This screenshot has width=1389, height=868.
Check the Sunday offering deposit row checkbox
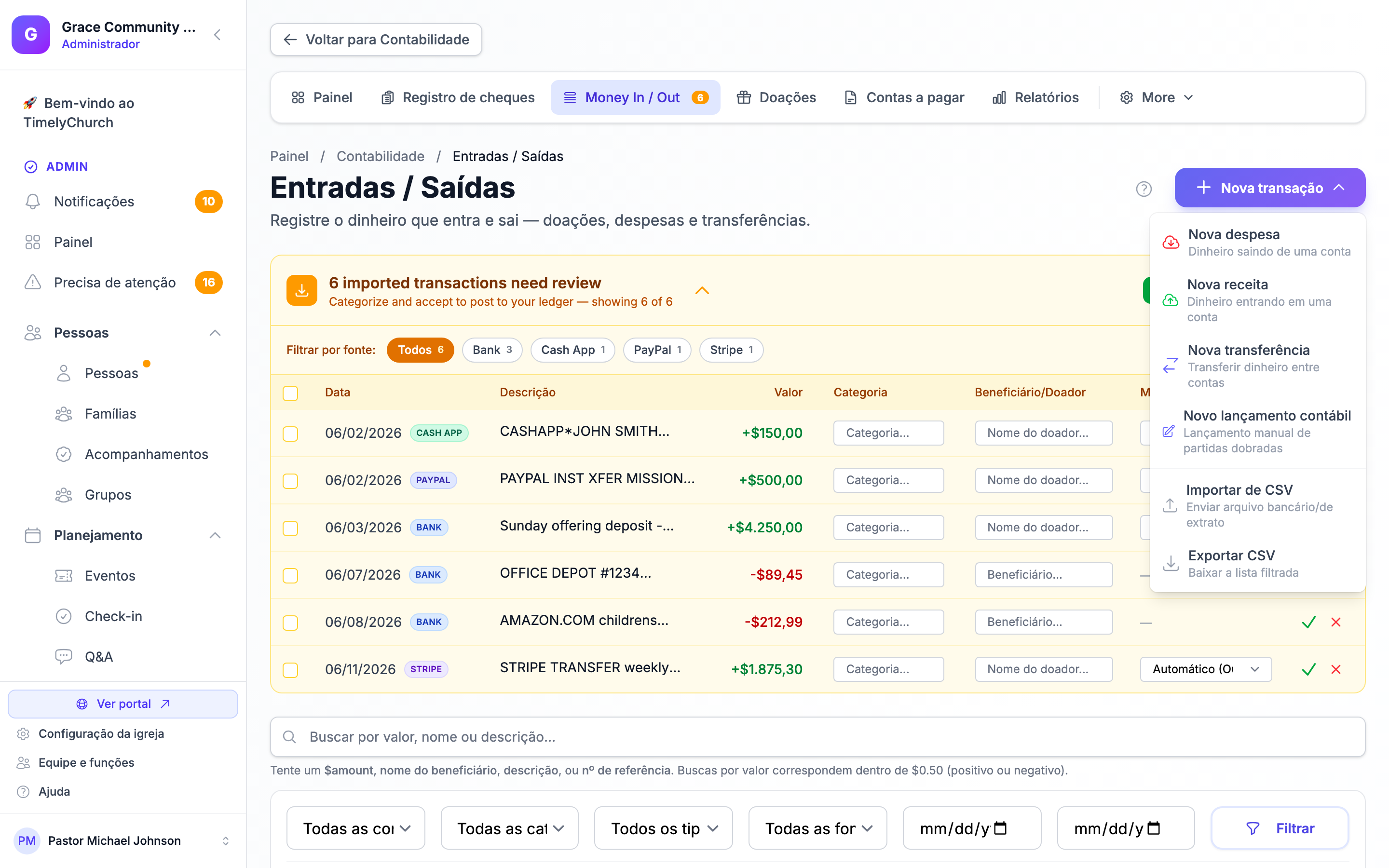tap(290, 528)
